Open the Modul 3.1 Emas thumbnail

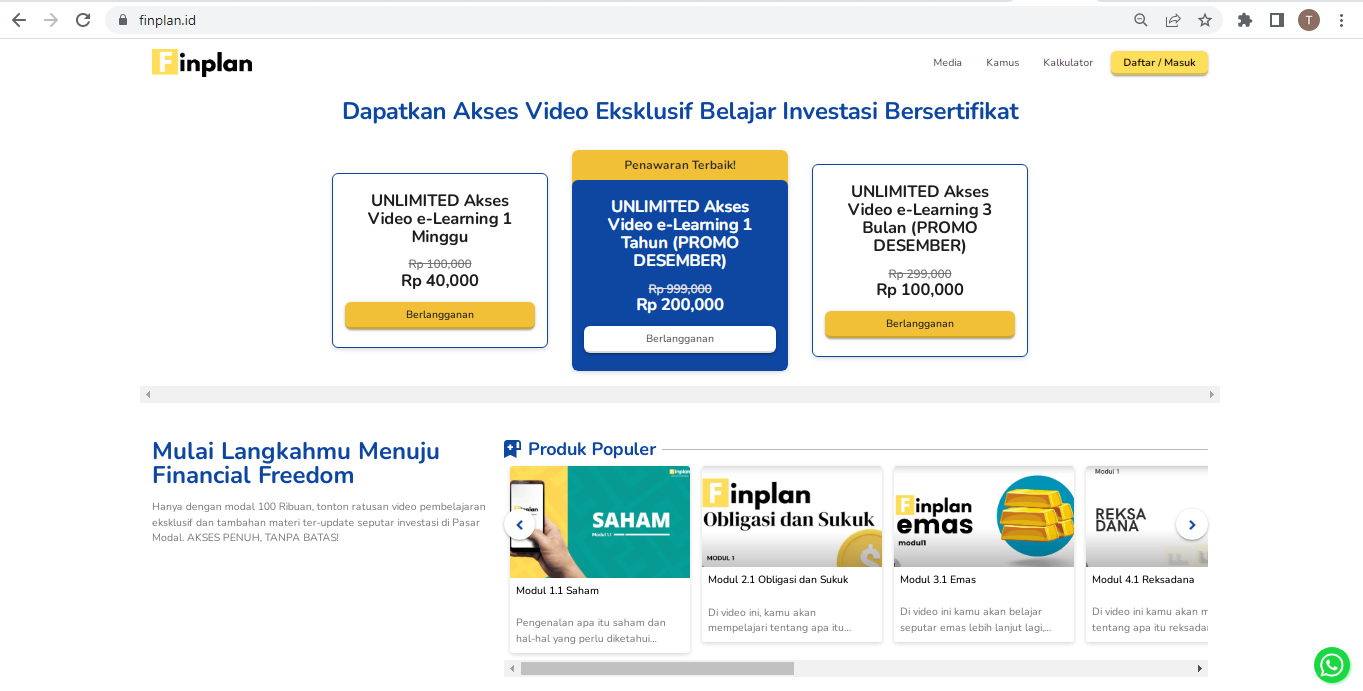coord(983,516)
